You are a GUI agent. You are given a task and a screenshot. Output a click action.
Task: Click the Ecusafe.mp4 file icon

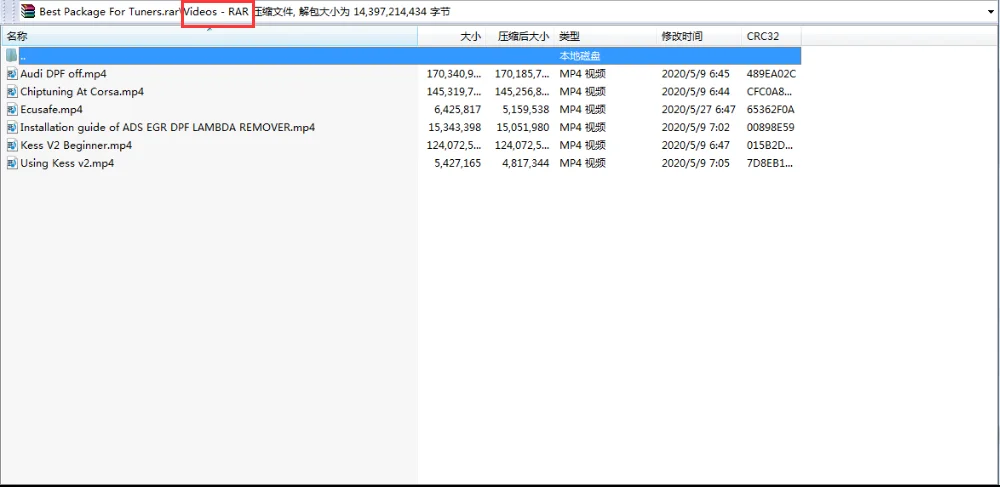(12, 110)
